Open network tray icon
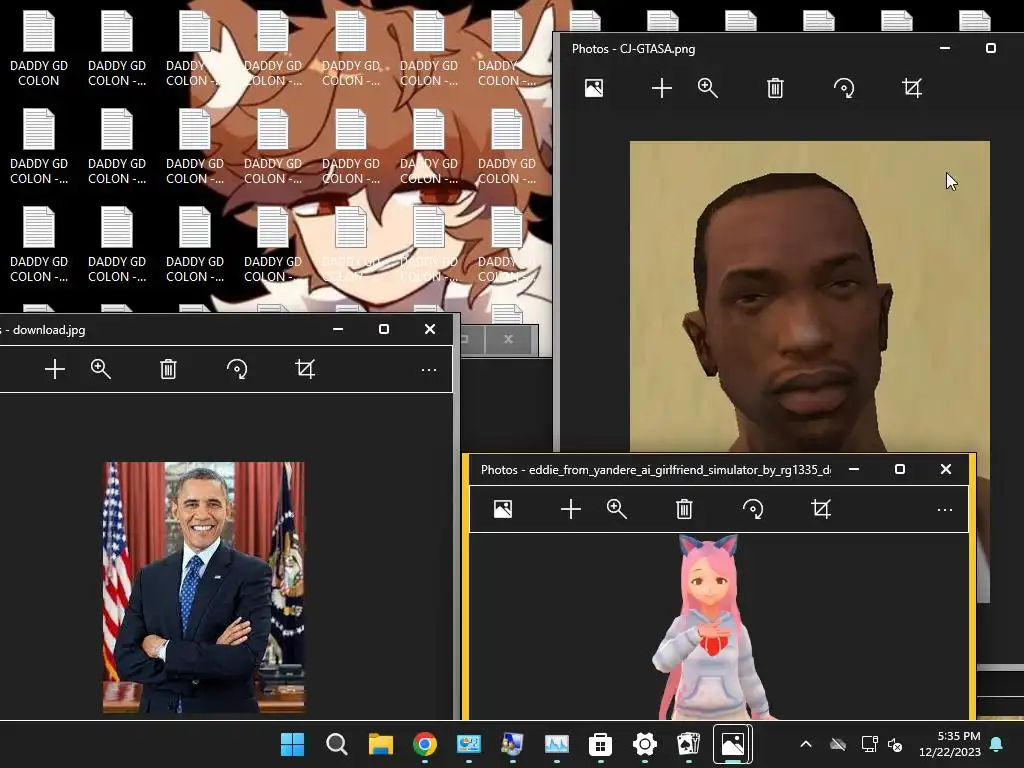The image size is (1024, 768). coord(869,744)
